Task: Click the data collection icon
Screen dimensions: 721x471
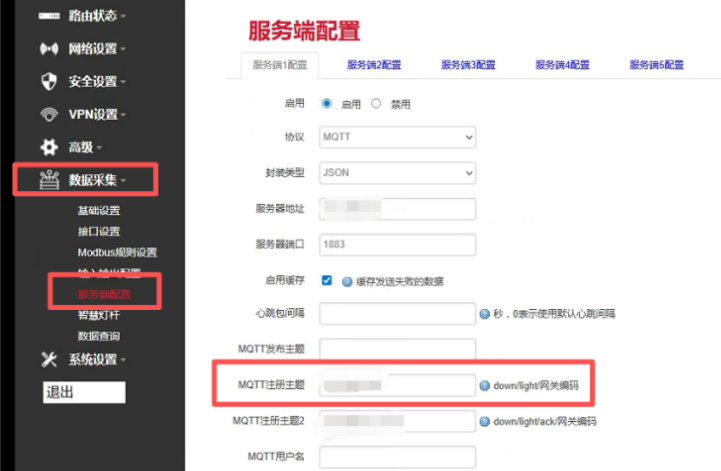Action: point(49,180)
